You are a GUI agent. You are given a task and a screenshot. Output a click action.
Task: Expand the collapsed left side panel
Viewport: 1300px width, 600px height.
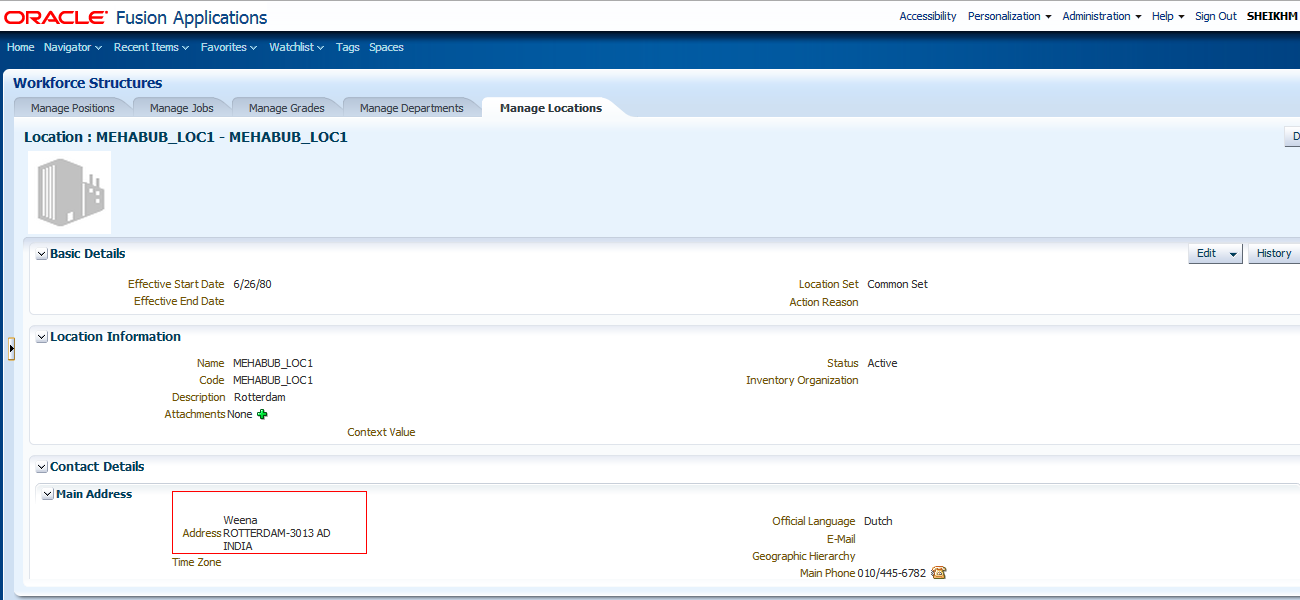[x=9, y=347]
